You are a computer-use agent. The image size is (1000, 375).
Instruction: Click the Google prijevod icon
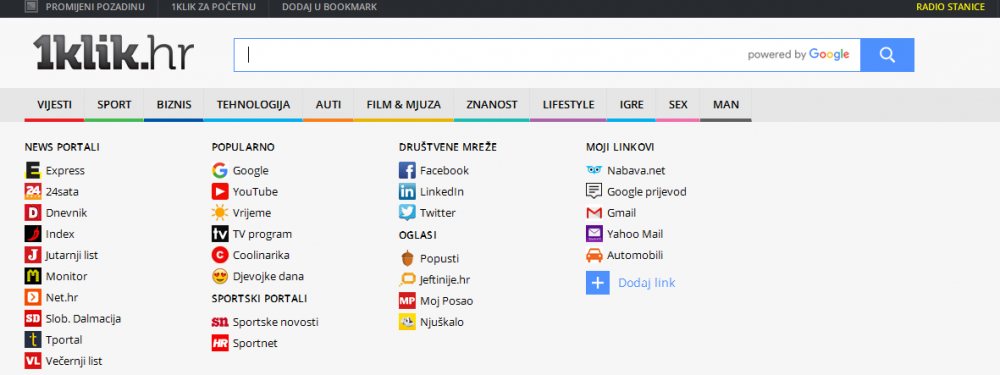point(594,191)
